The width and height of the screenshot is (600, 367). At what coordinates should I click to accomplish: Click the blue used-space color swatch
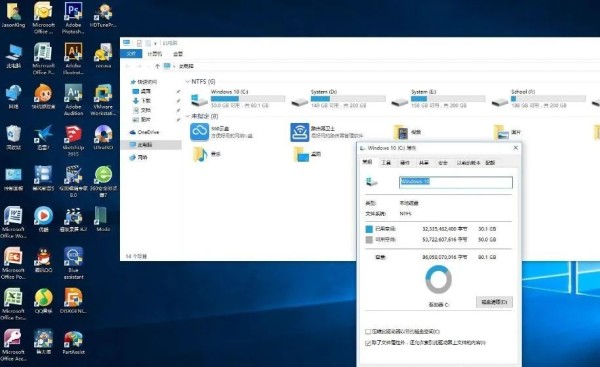(369, 229)
